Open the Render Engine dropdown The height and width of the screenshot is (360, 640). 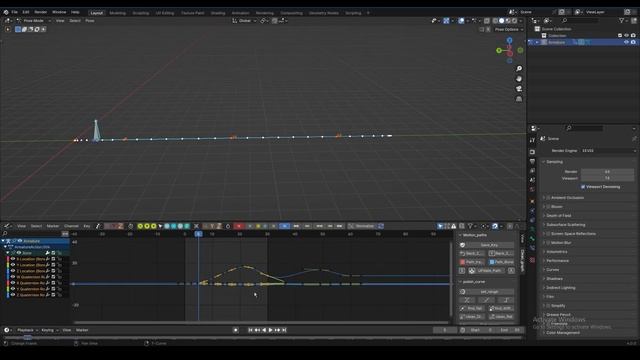pyautogui.click(x=608, y=151)
